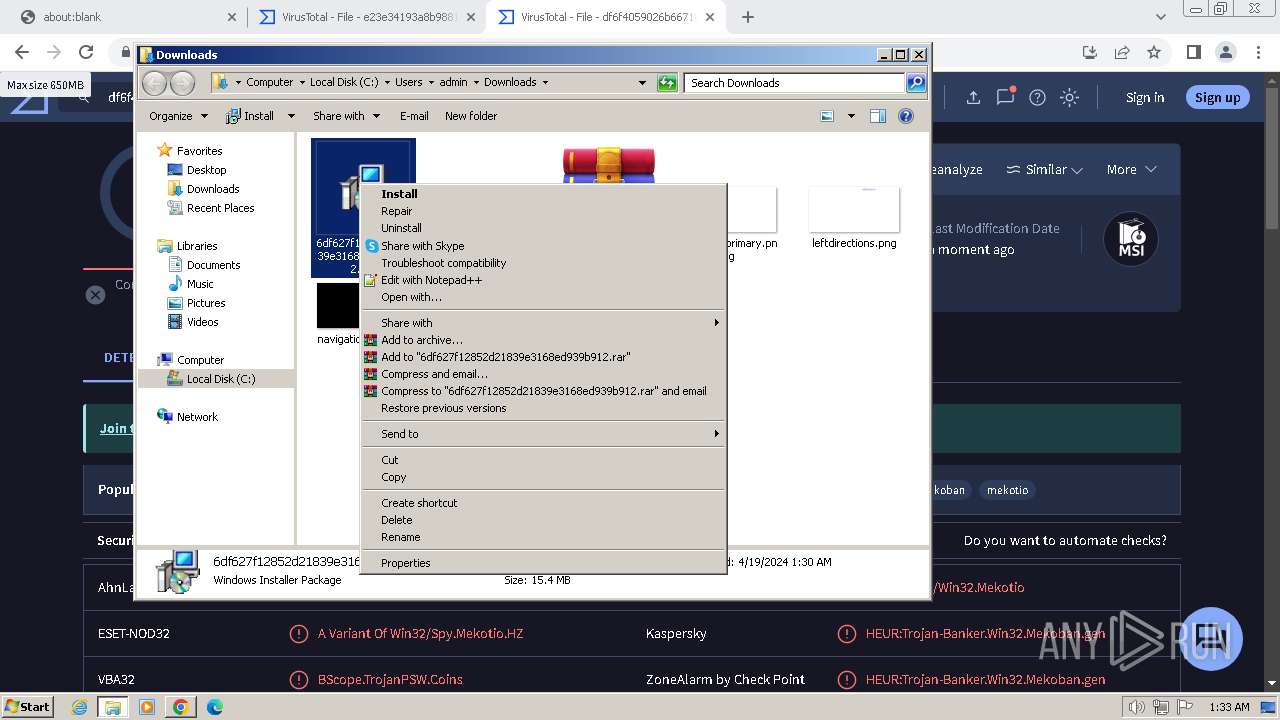Click the Start button

click(28, 706)
